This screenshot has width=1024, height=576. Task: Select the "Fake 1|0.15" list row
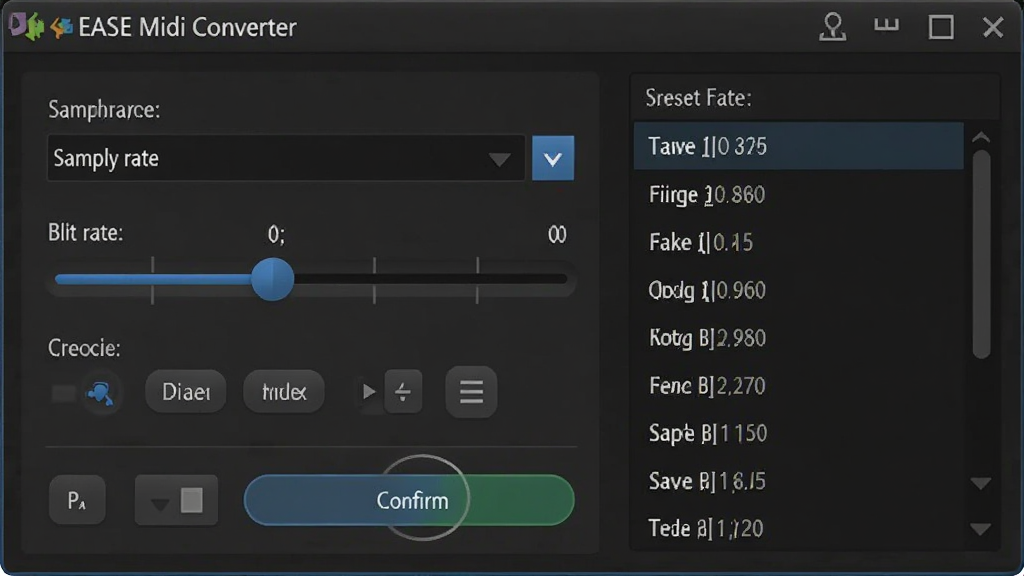[799, 242]
